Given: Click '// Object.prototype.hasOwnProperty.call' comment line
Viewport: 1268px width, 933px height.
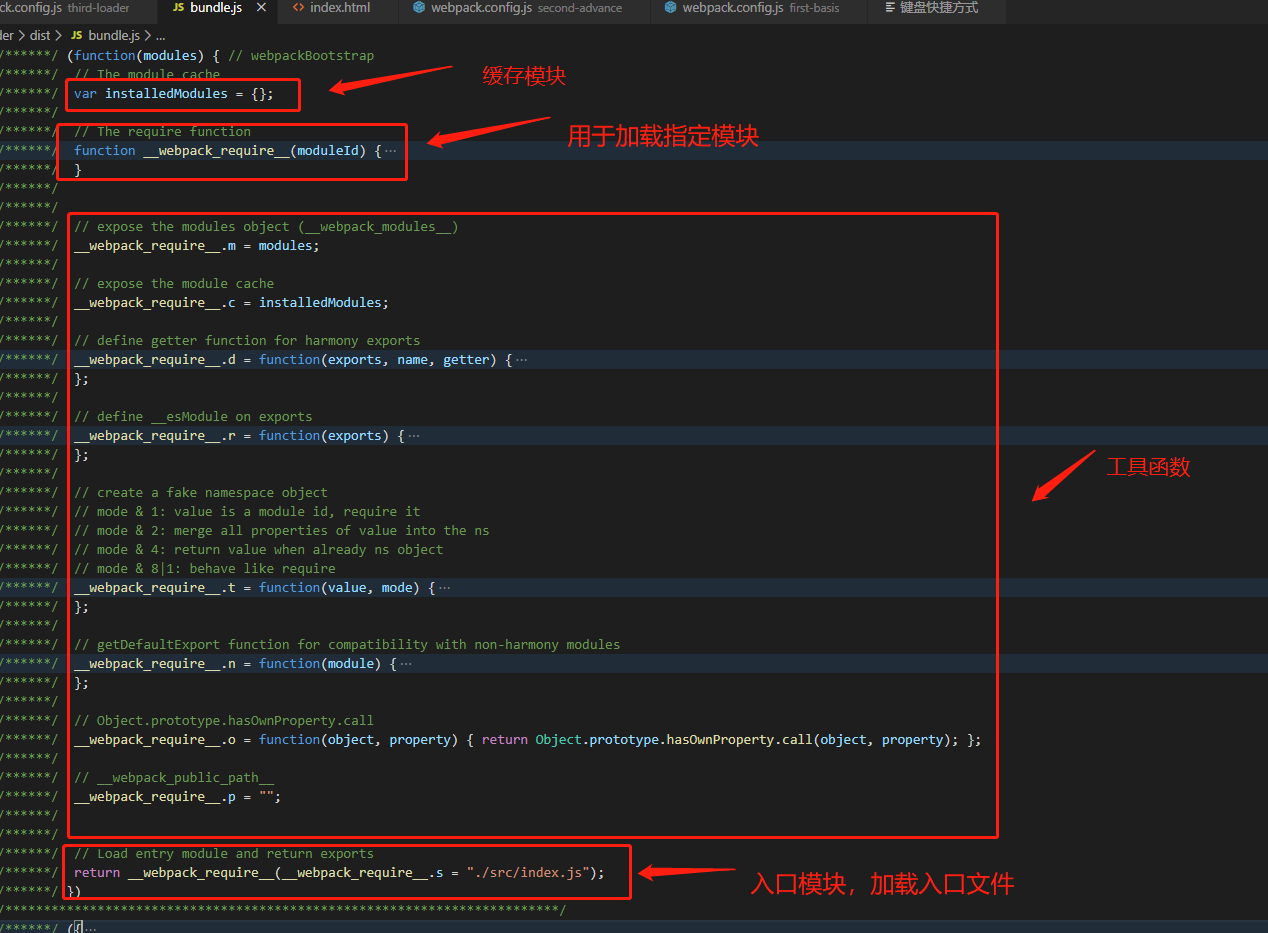Looking at the screenshot, I should (x=224, y=720).
